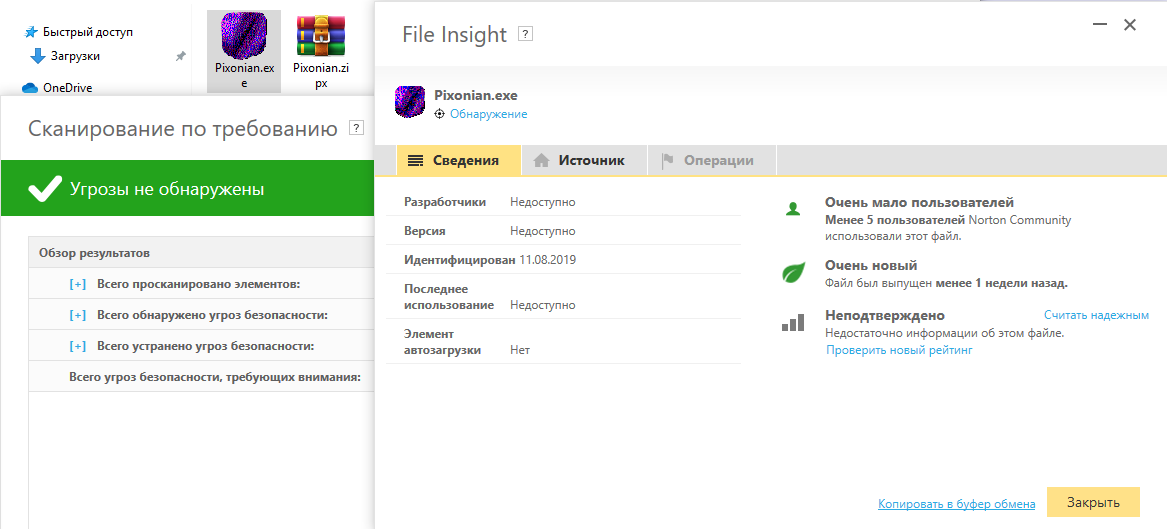Click the Угрозы не обнаружены banner text
This screenshot has height=529, width=1167.
[167, 189]
